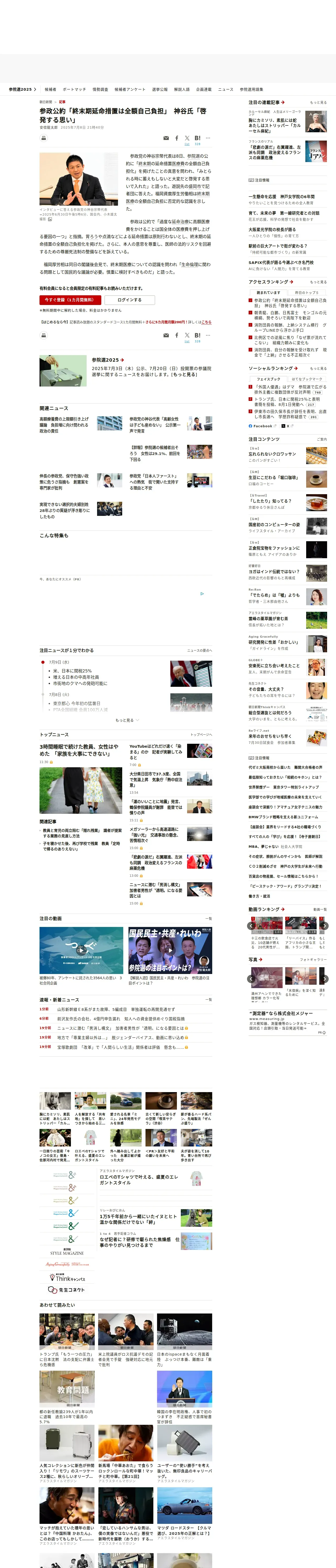Open more options ellipsis near headline
The image size is (336, 1568).
(x=208, y=138)
